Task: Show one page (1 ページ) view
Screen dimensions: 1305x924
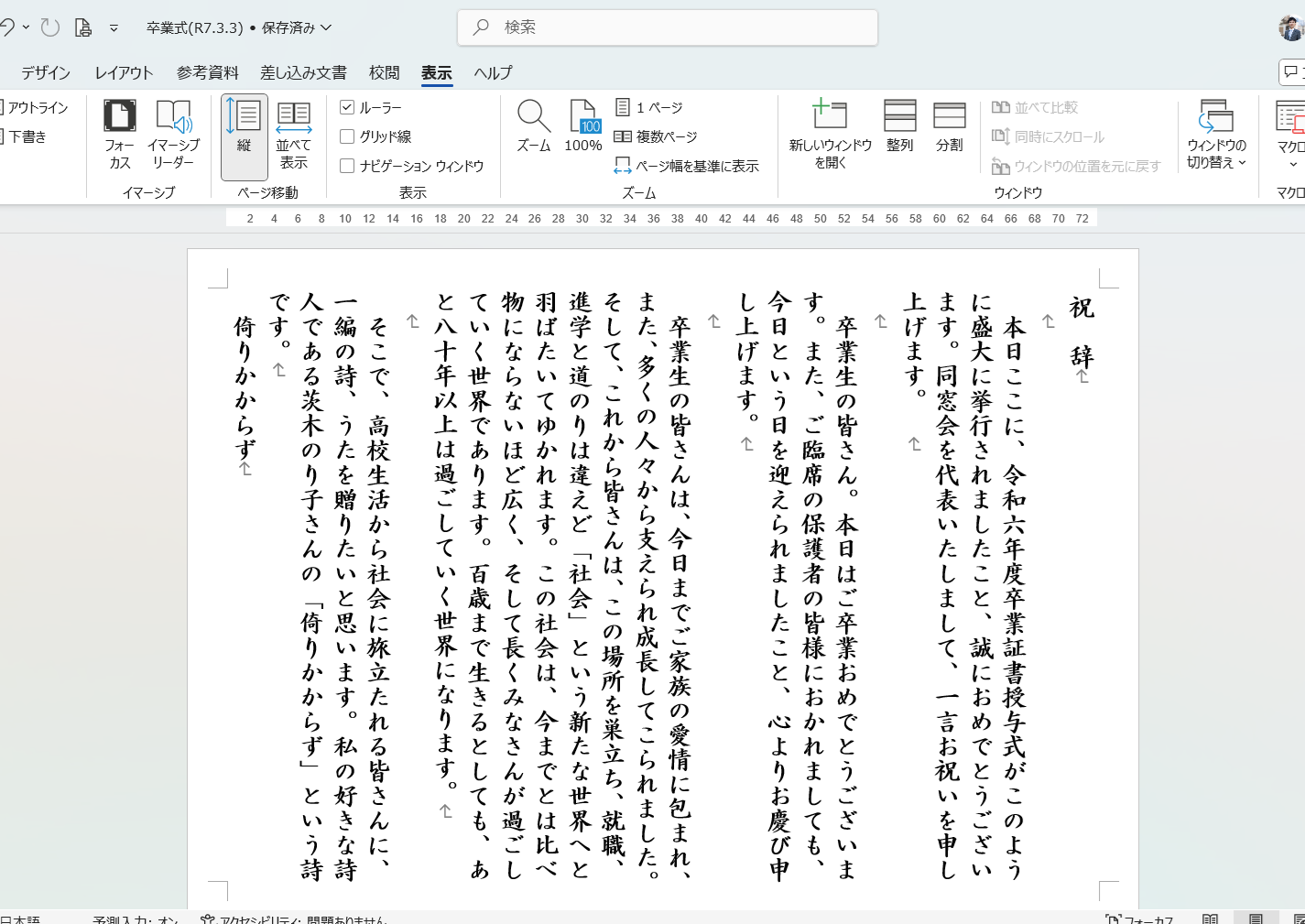Action: (648, 107)
